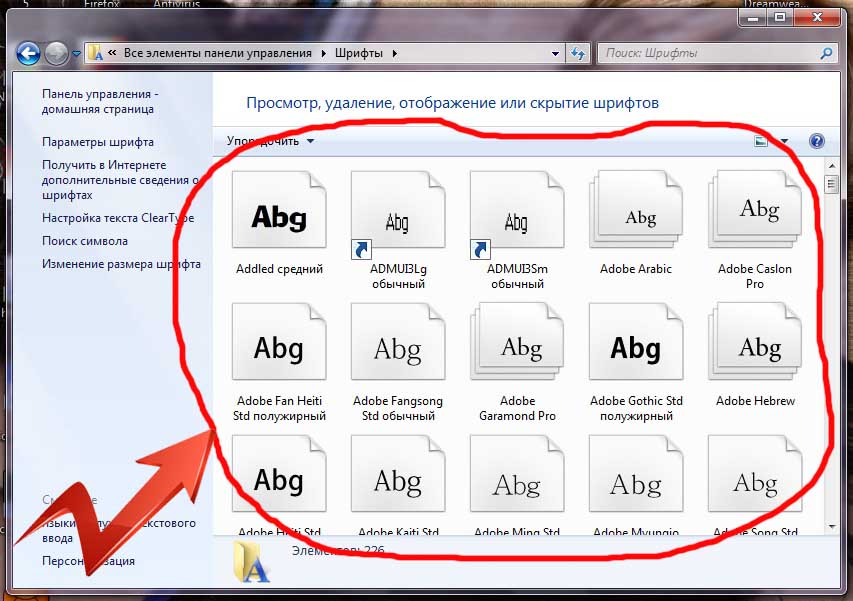Click the Adobe Garamond Pro name label
Image resolution: width=853 pixels, height=601 pixels.
(x=517, y=408)
